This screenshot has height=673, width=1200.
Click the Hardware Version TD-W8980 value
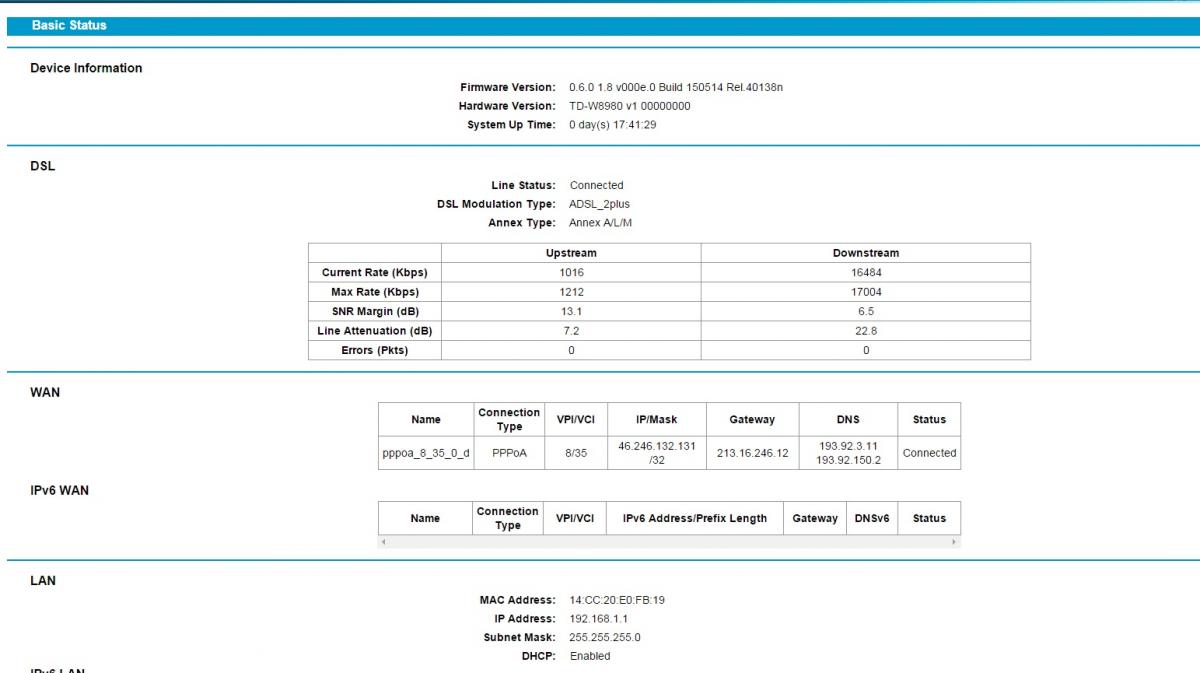pyautogui.click(x=629, y=106)
